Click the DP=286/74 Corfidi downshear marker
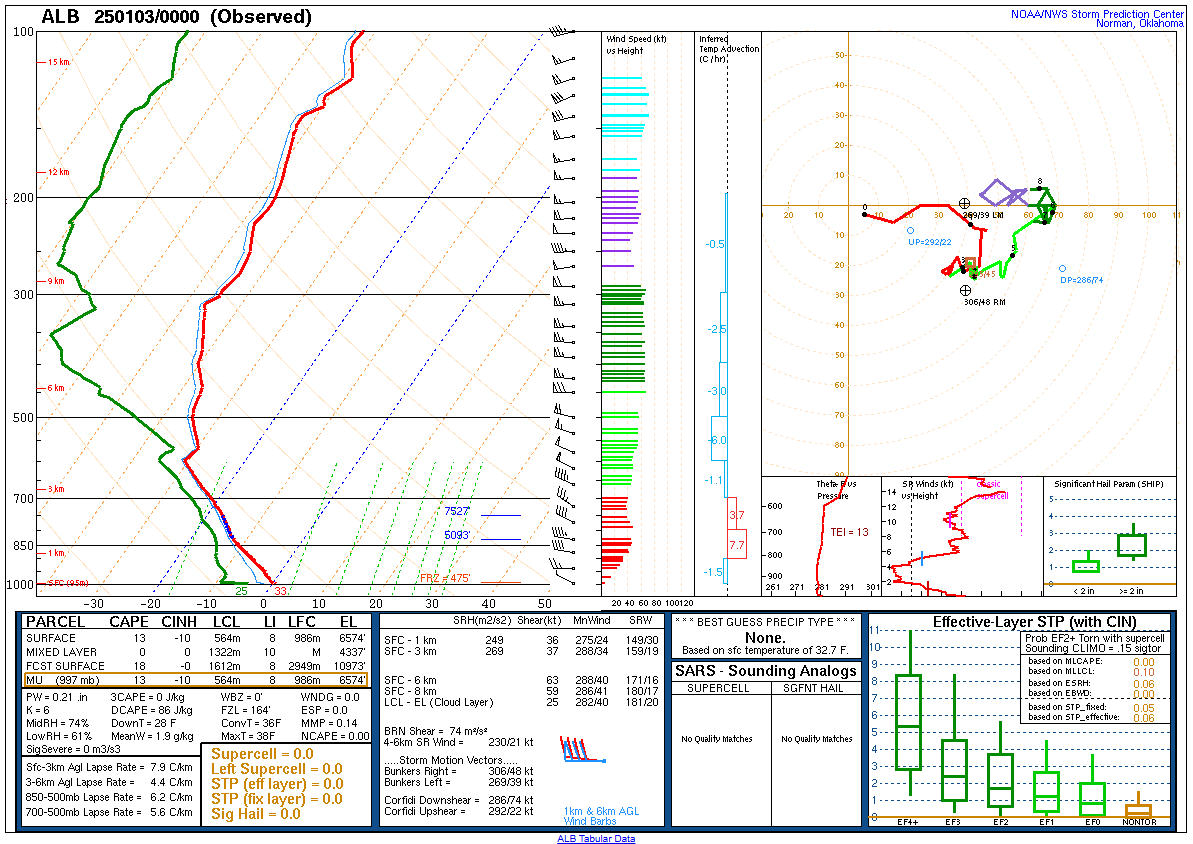1193x844 pixels. (1063, 269)
